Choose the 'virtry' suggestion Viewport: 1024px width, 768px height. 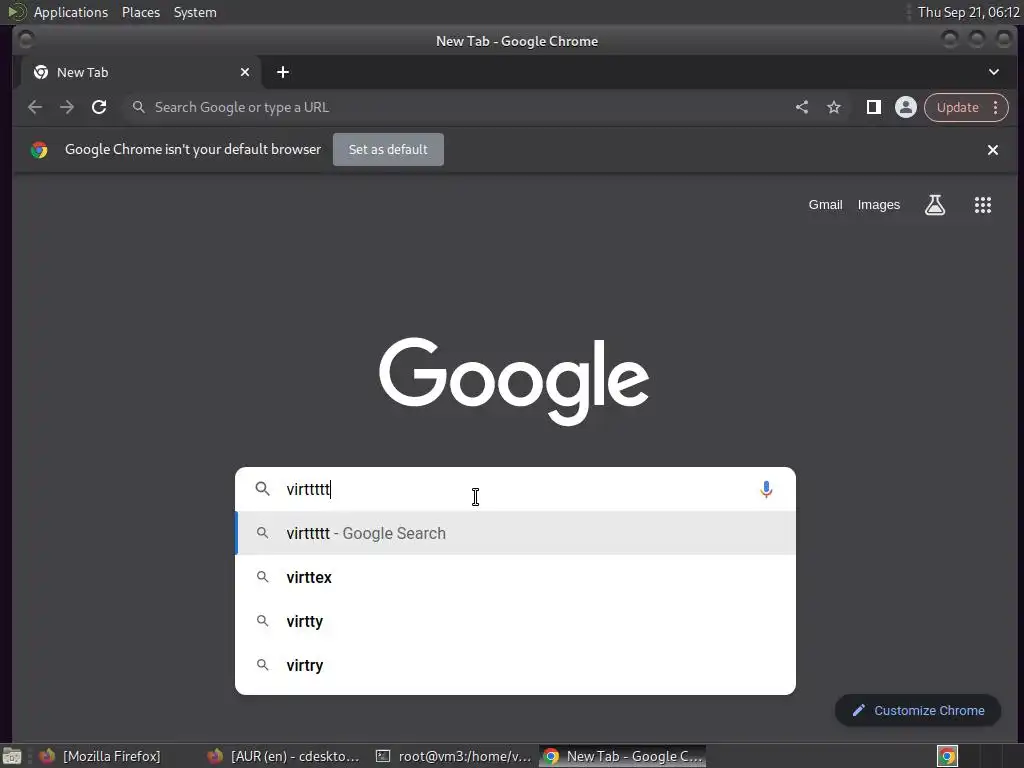(x=515, y=665)
